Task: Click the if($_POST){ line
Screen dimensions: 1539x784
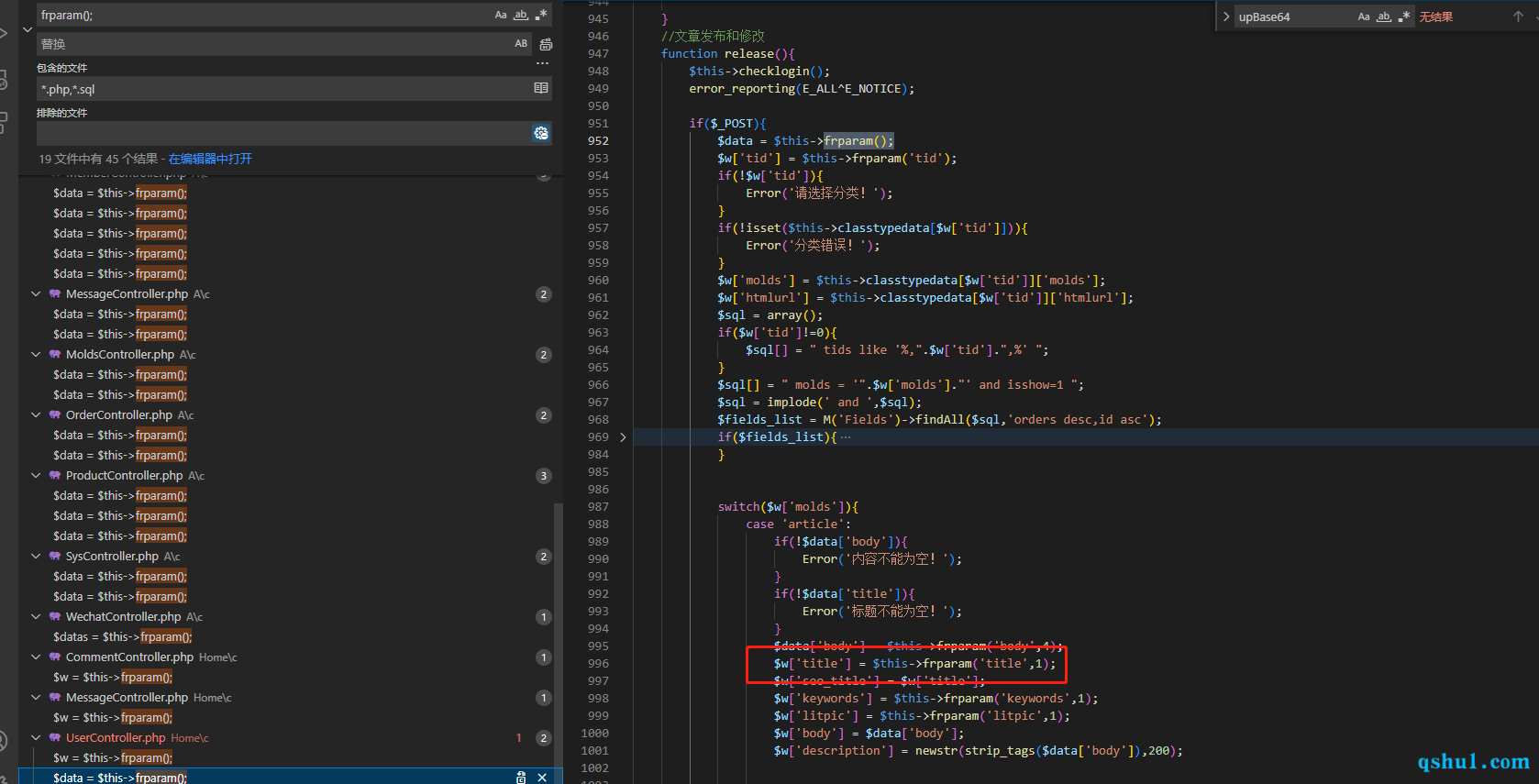Action: coord(727,124)
